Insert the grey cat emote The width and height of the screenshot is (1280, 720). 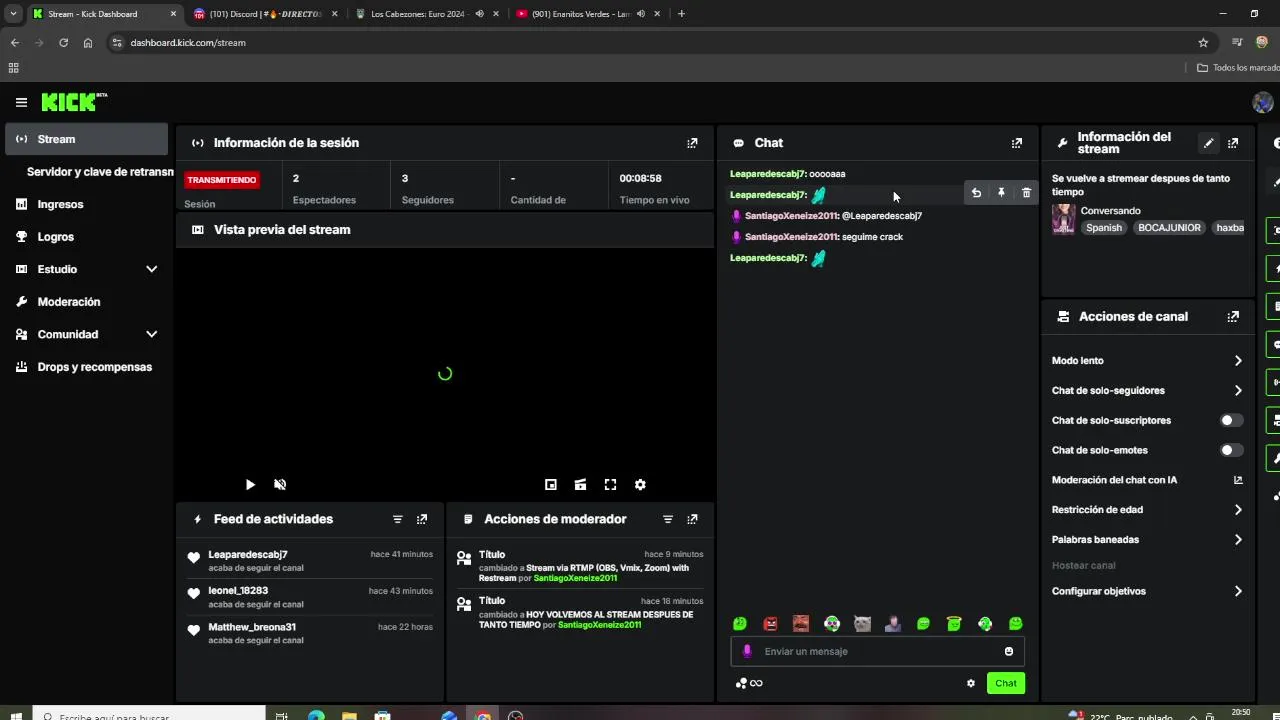(x=862, y=624)
